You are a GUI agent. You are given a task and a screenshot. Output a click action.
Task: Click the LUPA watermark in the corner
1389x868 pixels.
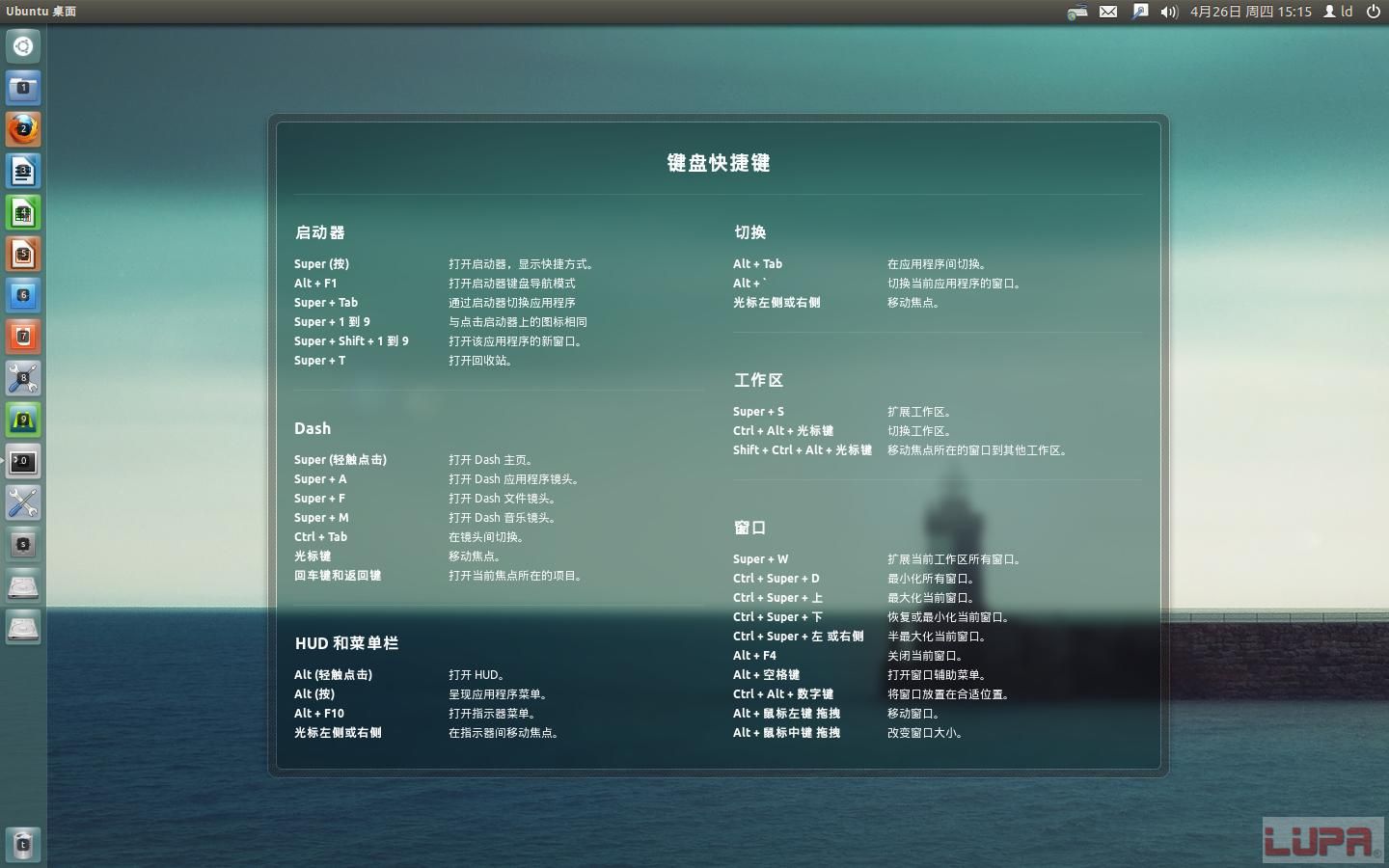[1323, 840]
